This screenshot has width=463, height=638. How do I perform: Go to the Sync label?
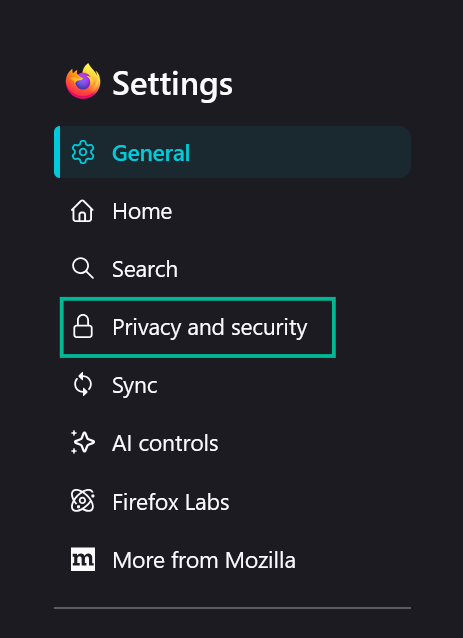pos(135,385)
